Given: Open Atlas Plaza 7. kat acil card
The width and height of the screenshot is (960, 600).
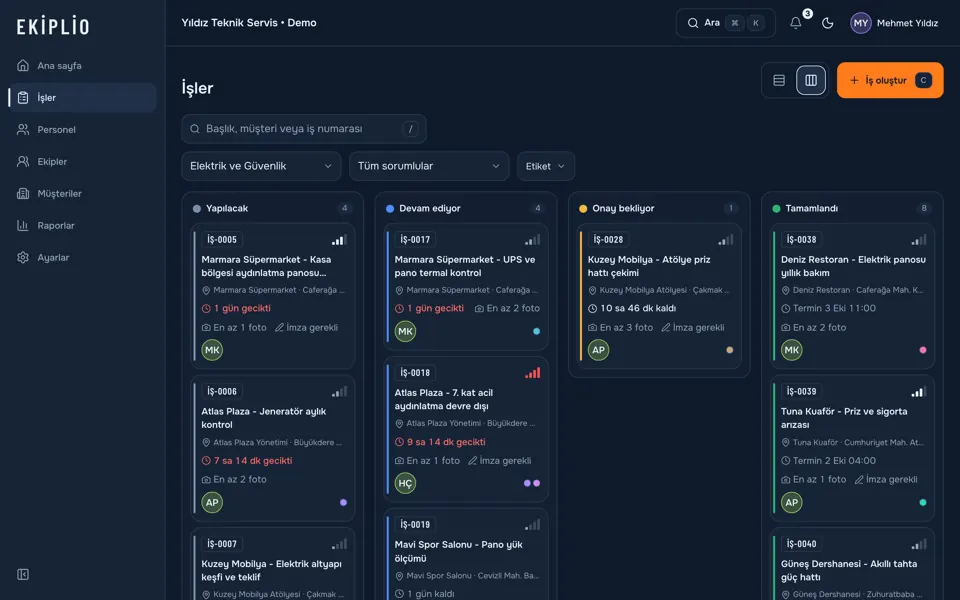Looking at the screenshot, I should [x=466, y=429].
